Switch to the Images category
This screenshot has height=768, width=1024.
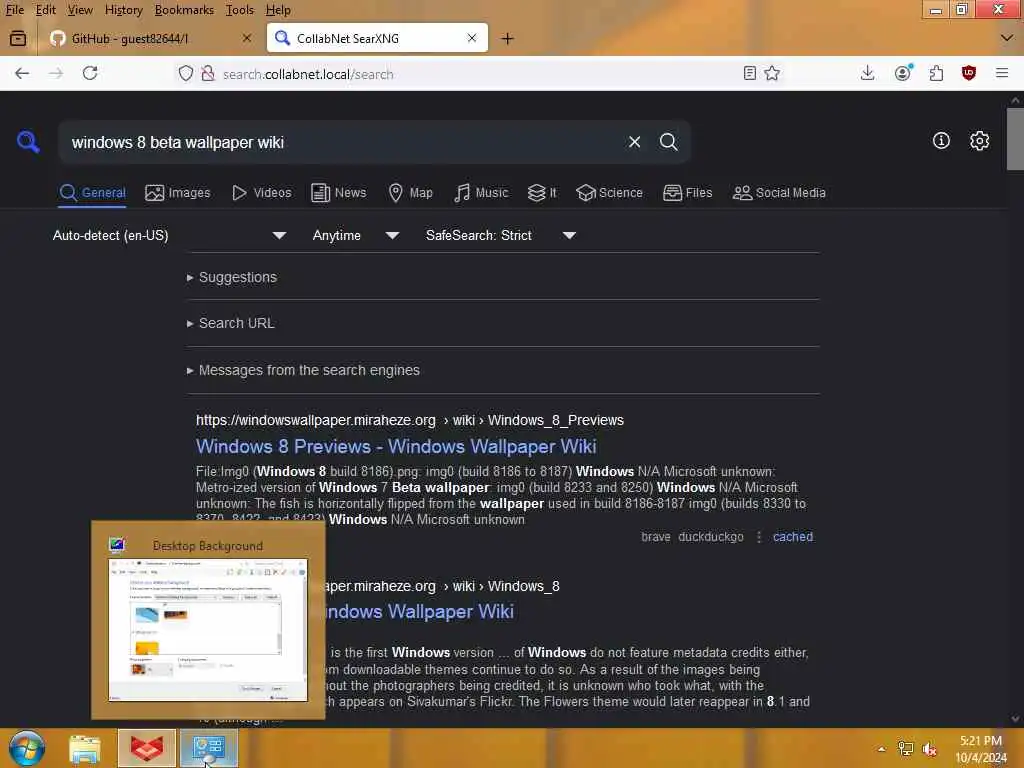point(178,193)
